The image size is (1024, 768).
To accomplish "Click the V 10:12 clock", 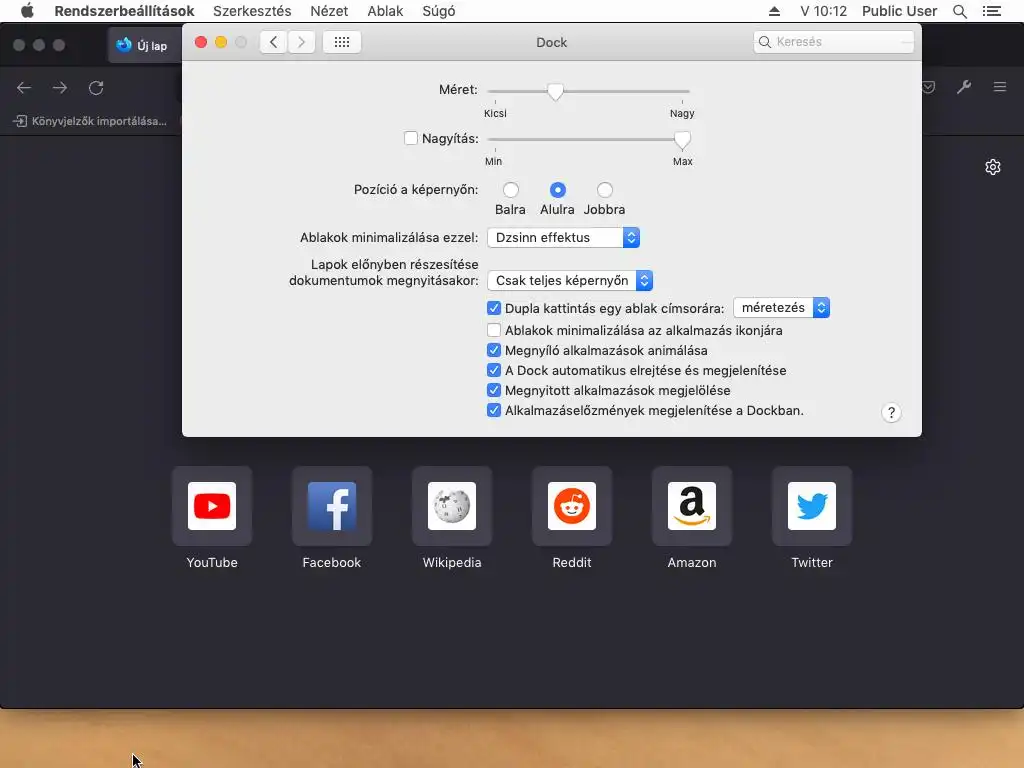I will 823,11.
